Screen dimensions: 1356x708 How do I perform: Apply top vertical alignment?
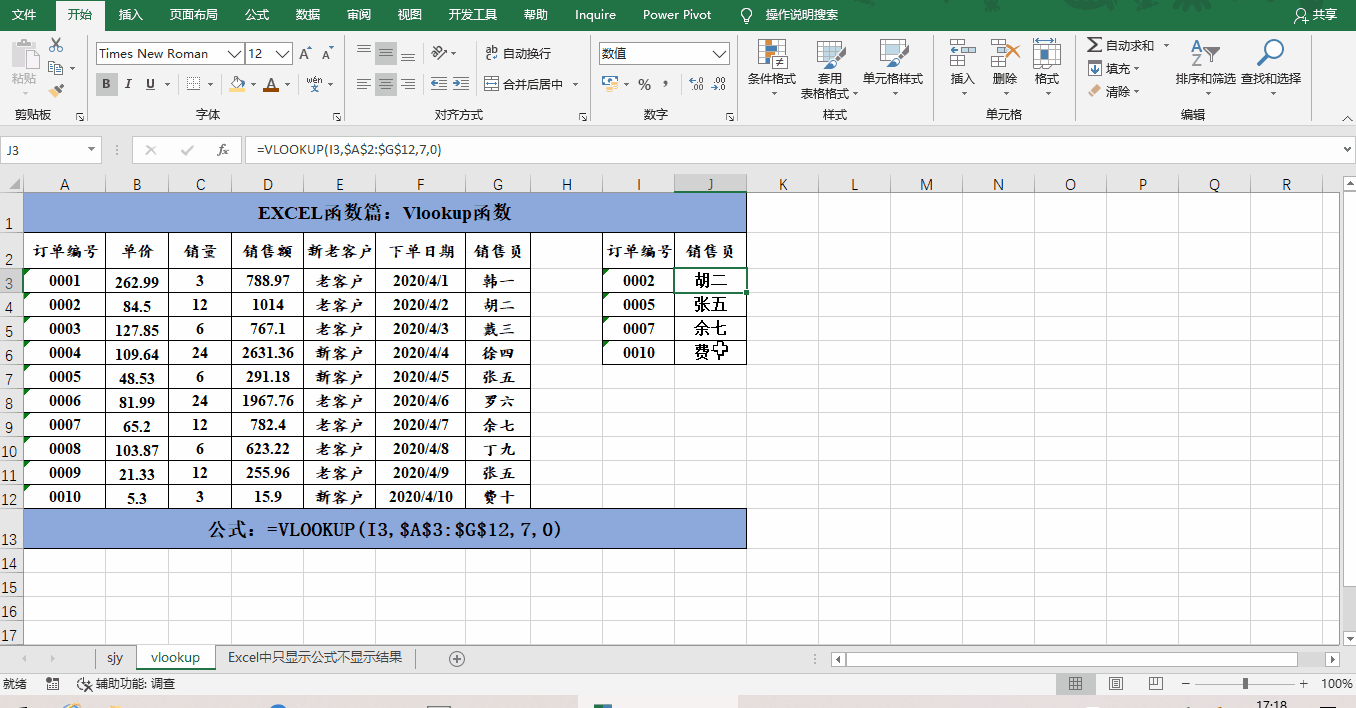(364, 53)
